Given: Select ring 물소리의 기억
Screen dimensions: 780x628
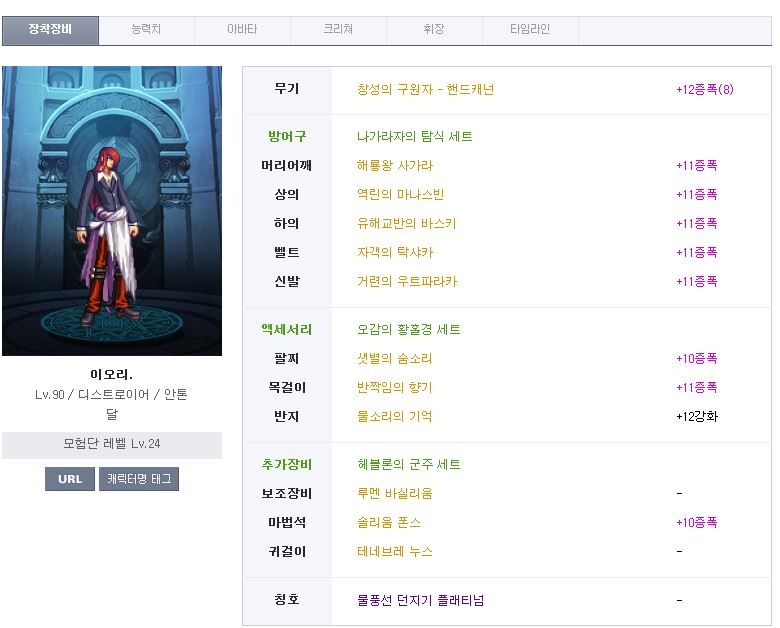Looking at the screenshot, I should click(x=395, y=417).
